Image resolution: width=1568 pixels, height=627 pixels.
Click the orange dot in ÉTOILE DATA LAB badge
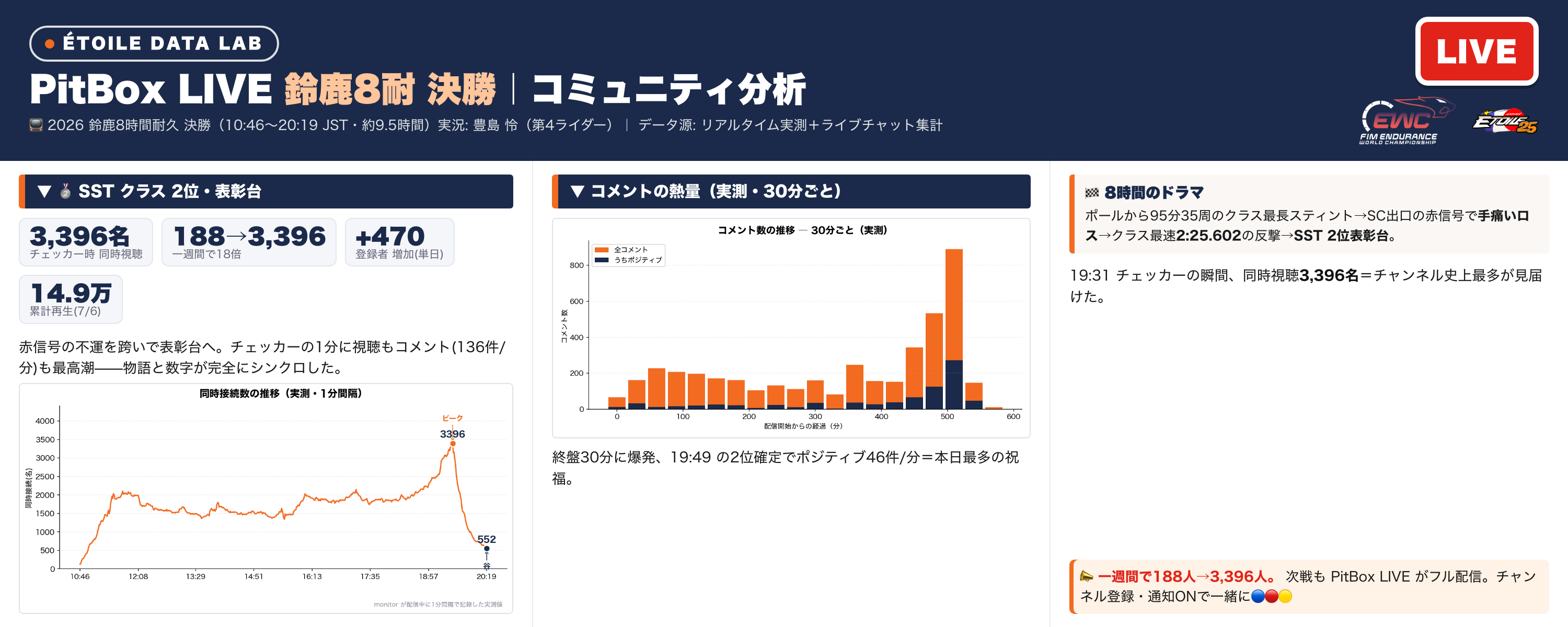pos(50,44)
